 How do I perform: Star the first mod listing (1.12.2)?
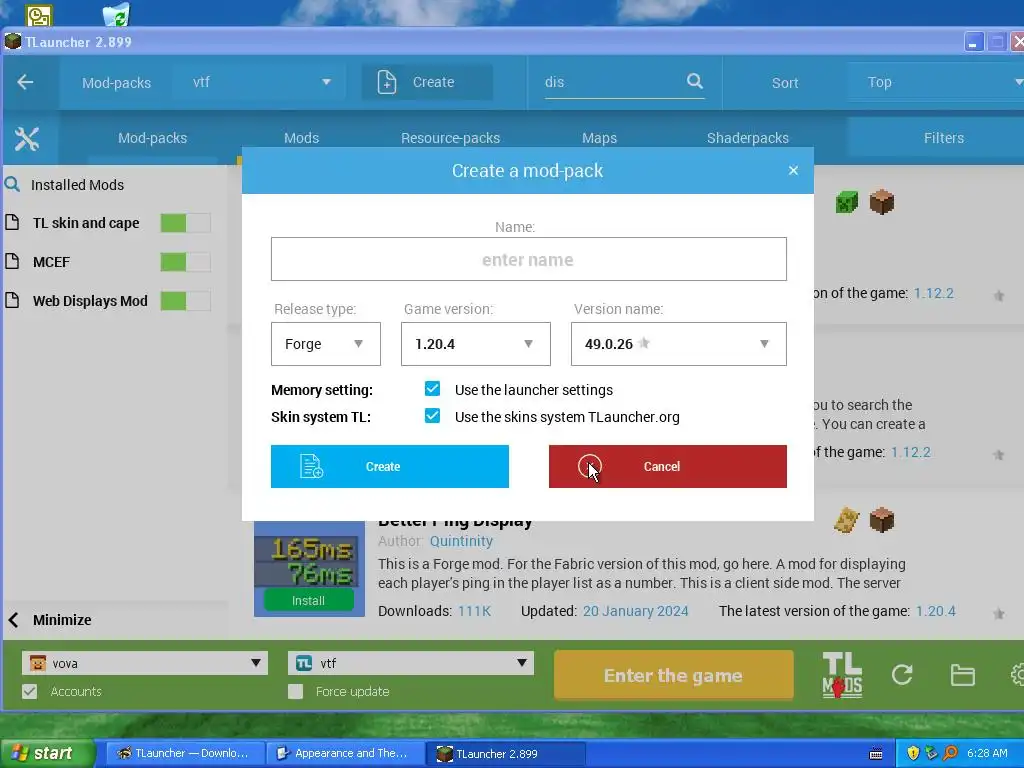pos(999,296)
